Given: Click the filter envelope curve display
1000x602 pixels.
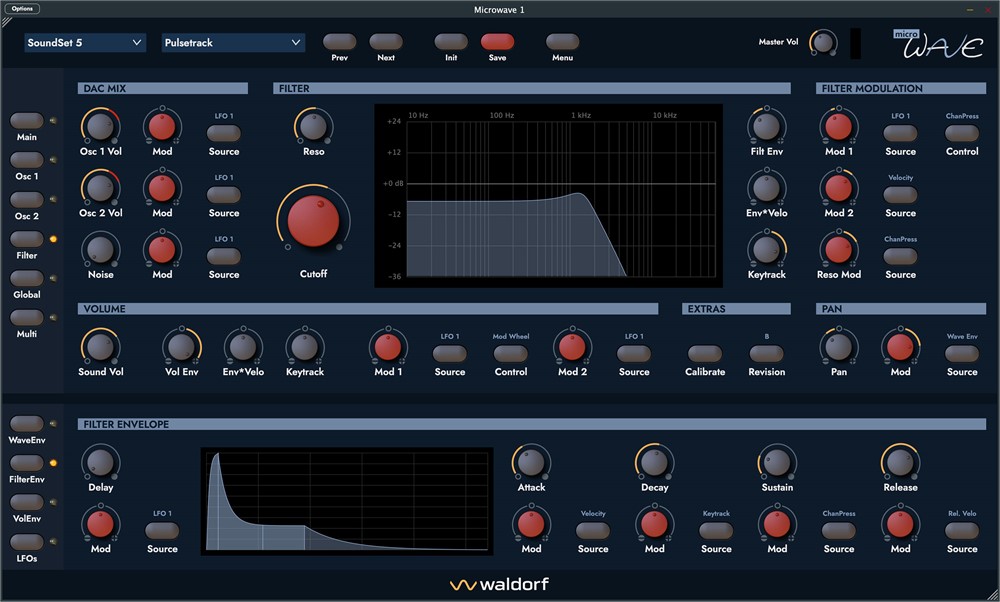Looking at the screenshot, I should point(347,500).
